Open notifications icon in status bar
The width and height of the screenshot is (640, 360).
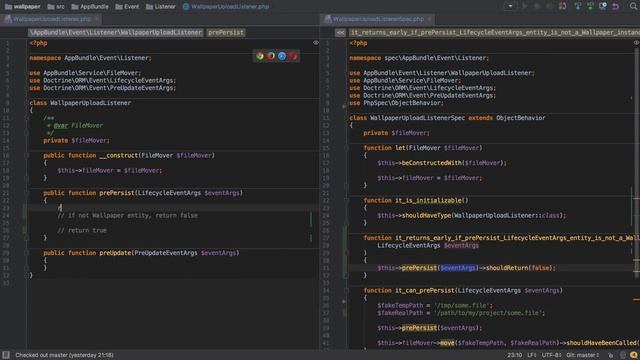633,355
